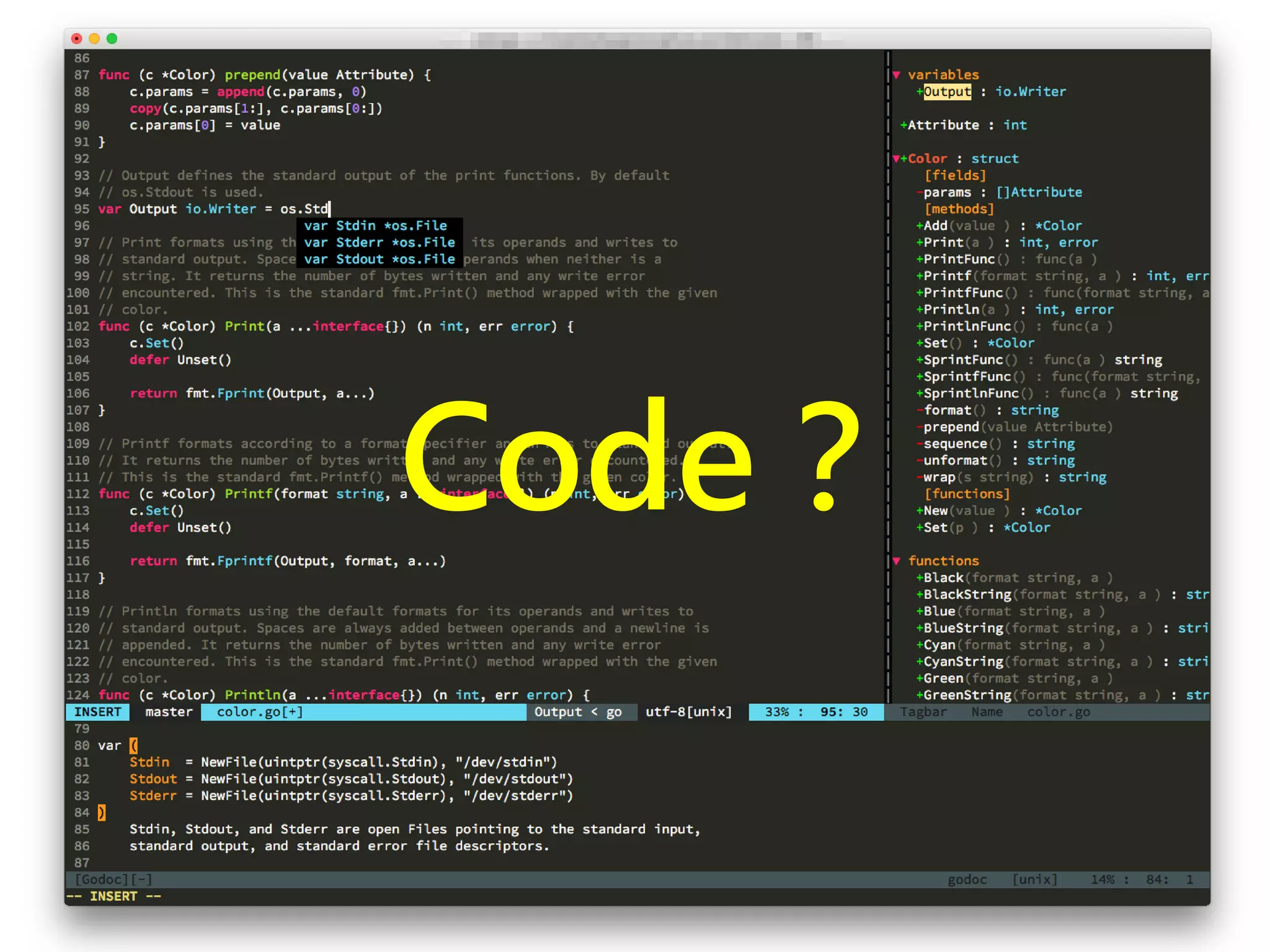Click godoc filetype in lower statusline
The height and width of the screenshot is (952, 1270).
(x=967, y=879)
